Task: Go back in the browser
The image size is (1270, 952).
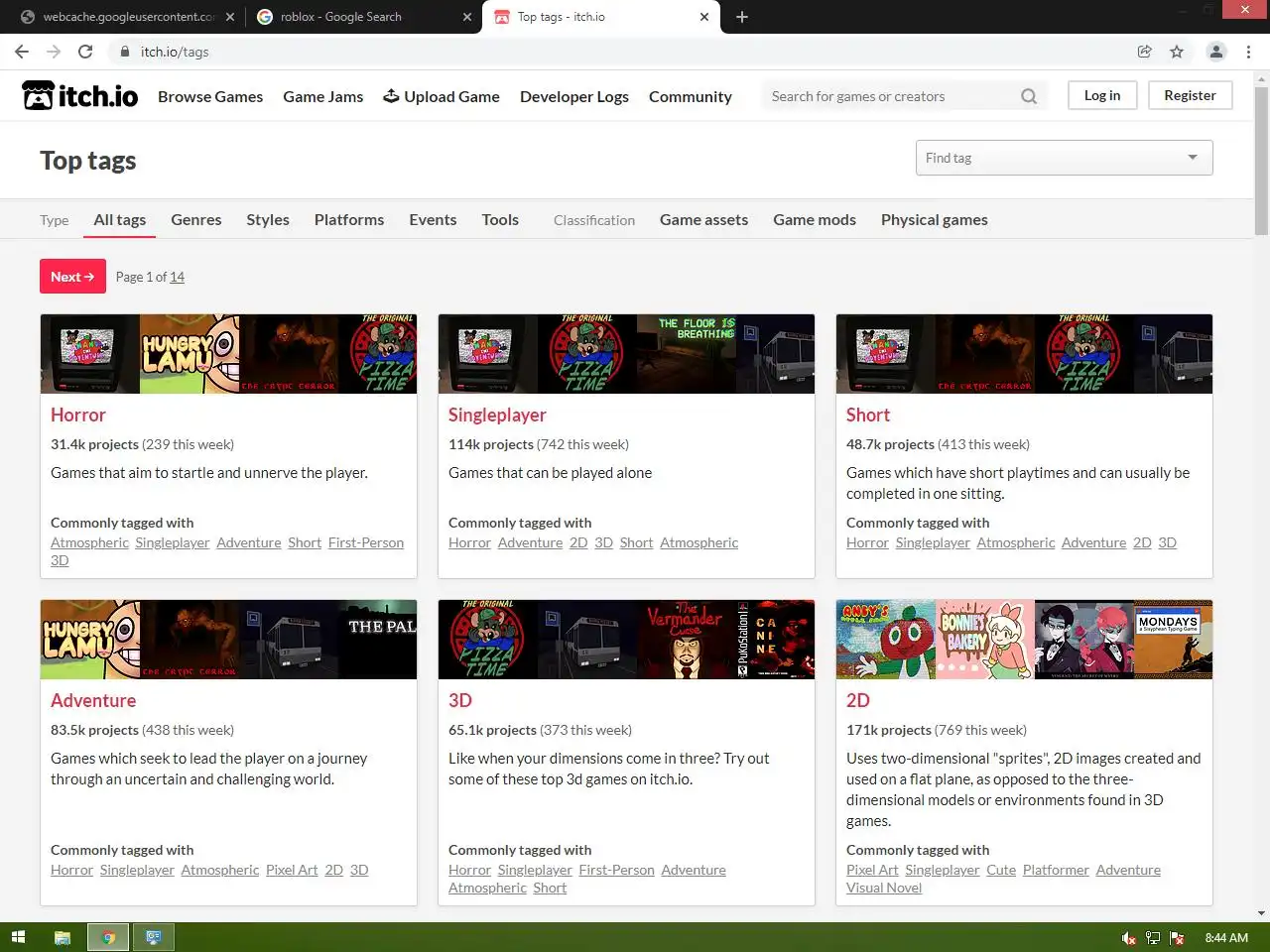Action: pos(22,52)
